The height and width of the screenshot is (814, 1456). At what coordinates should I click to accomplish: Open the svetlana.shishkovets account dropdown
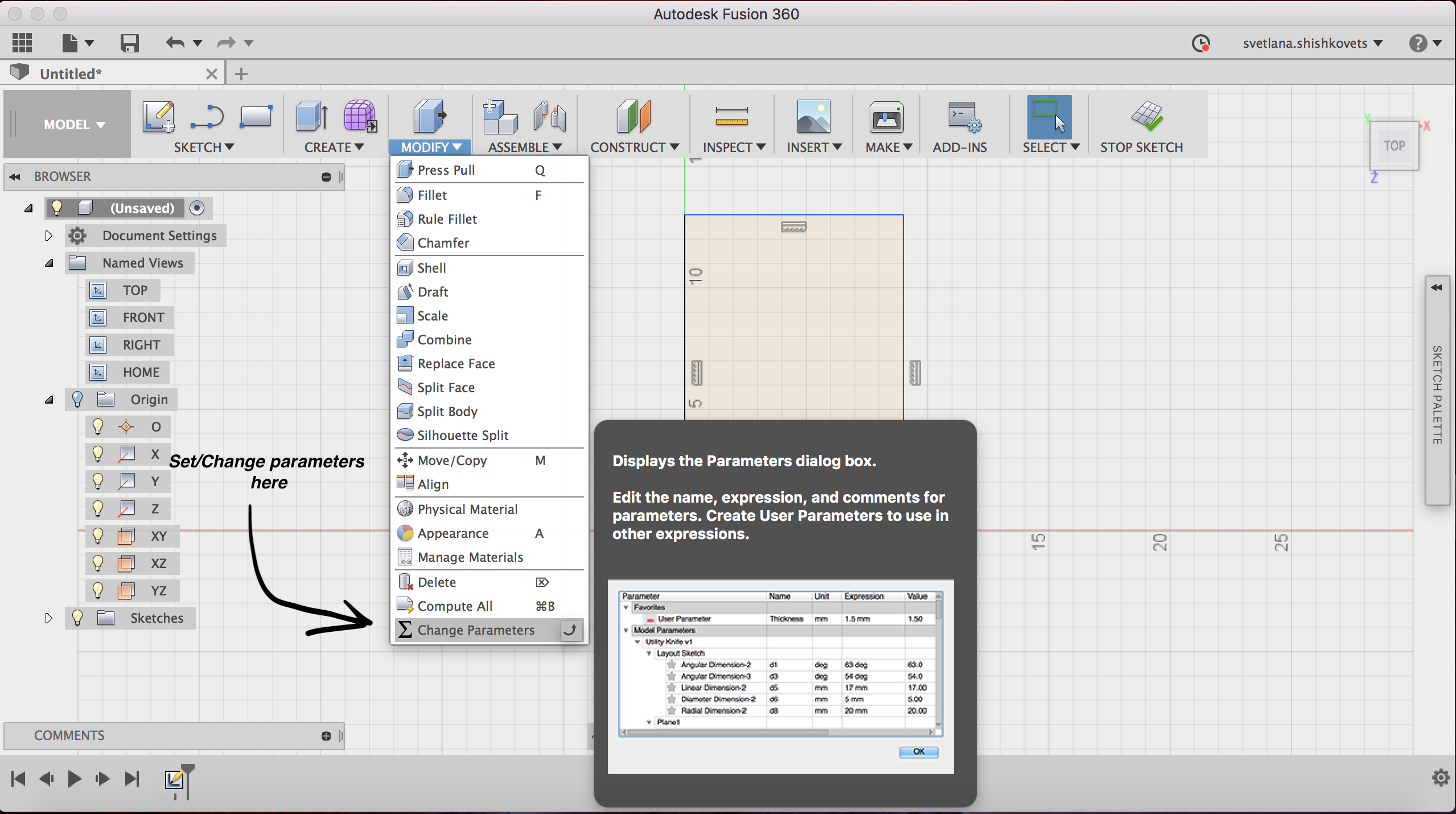click(x=1313, y=43)
